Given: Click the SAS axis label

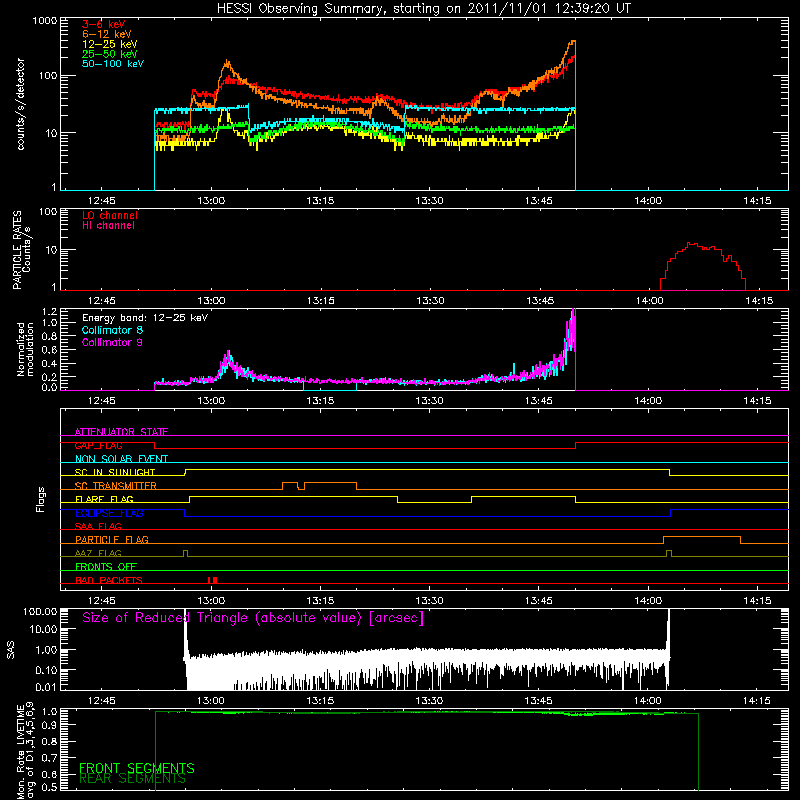Looking at the screenshot, I should point(11,650).
